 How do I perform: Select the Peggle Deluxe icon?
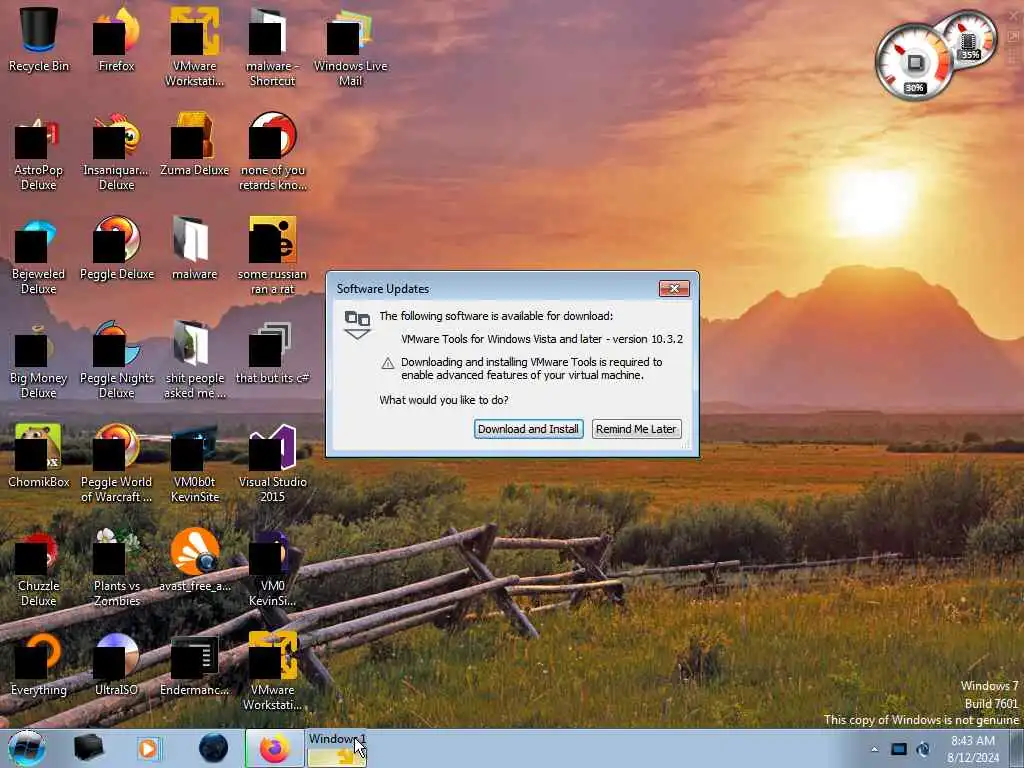[116, 248]
